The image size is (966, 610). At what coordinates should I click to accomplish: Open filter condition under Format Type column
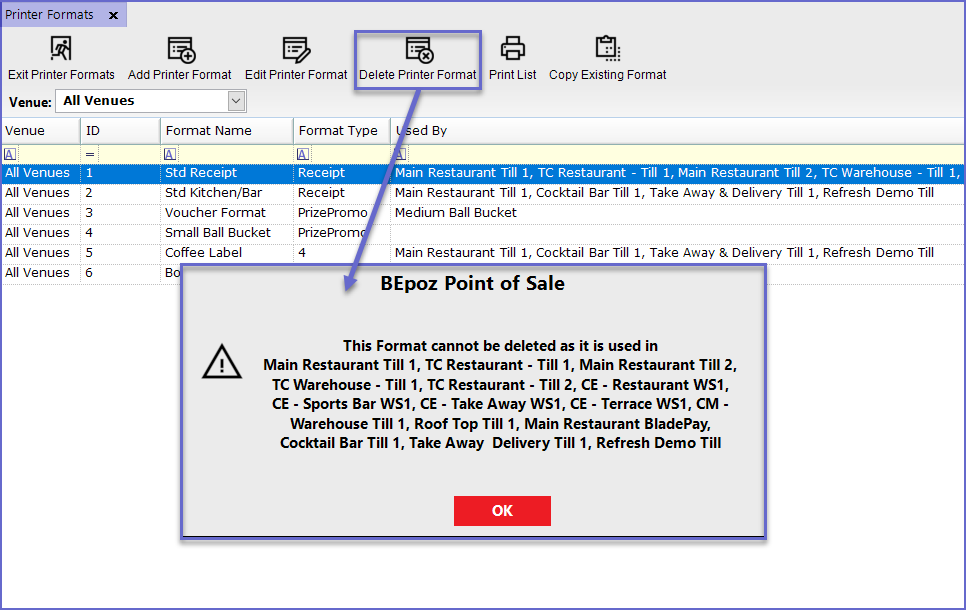302,153
